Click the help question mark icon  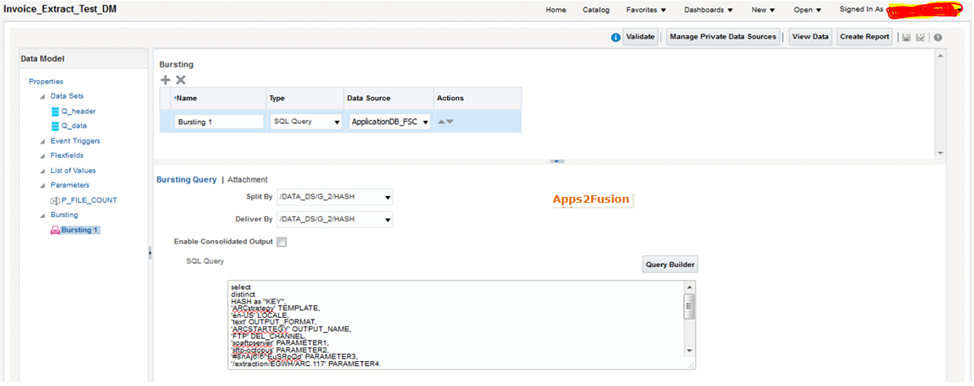click(938, 37)
